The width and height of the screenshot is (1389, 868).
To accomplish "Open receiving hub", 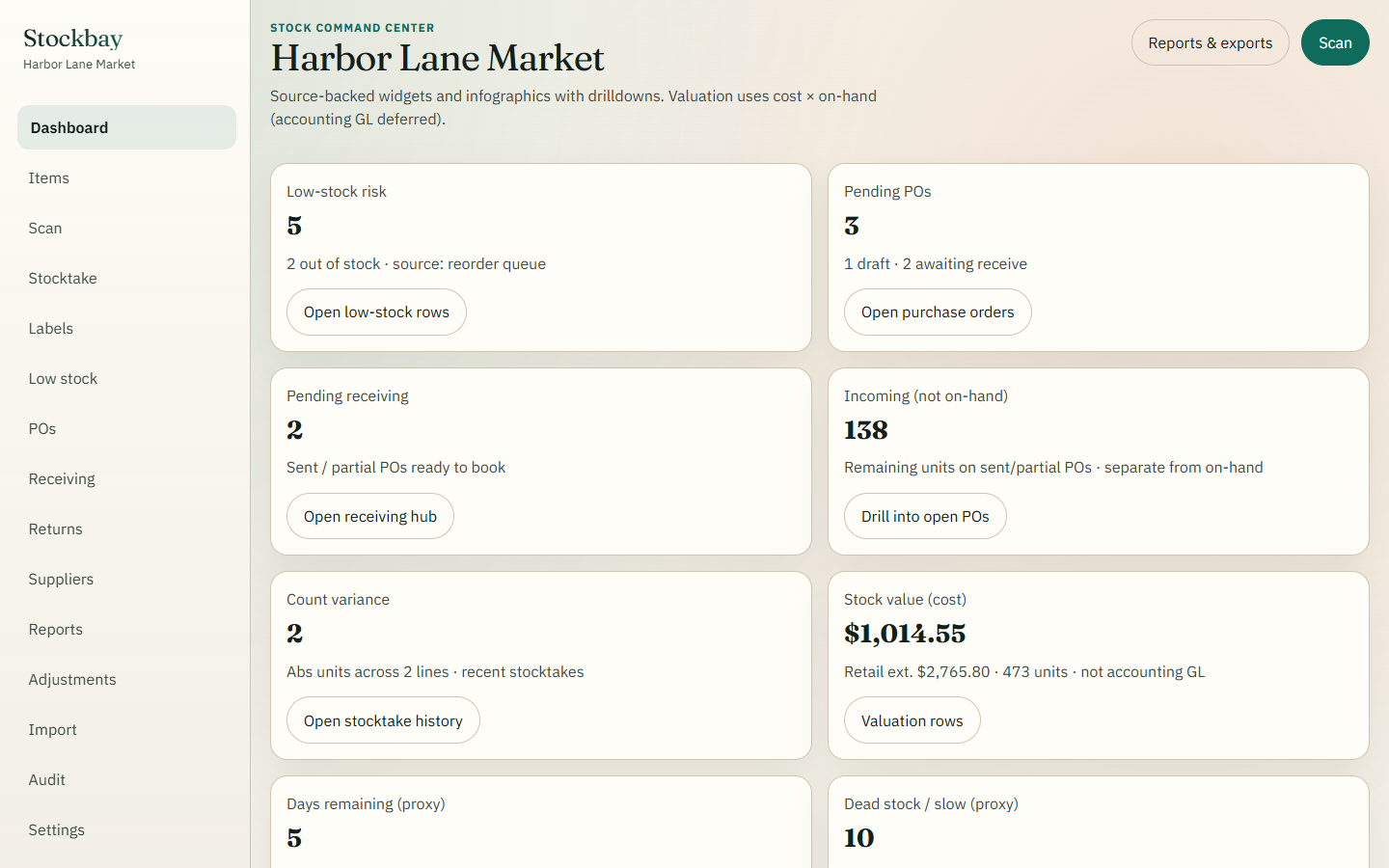I will pyautogui.click(x=370, y=516).
